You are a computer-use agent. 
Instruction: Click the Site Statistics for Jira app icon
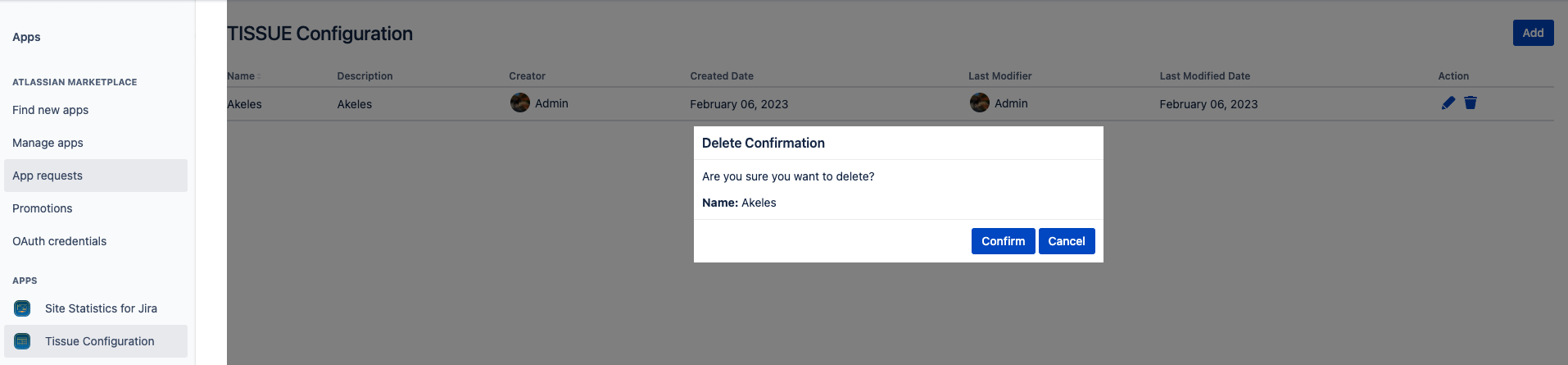[x=22, y=308]
